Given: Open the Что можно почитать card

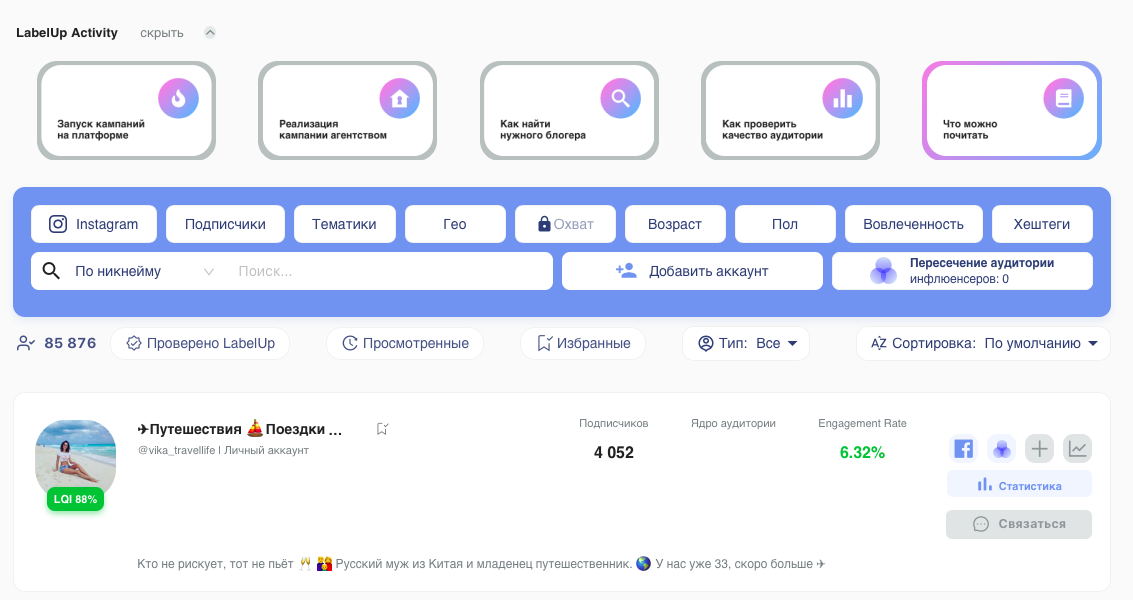Looking at the screenshot, I should [x=1011, y=110].
